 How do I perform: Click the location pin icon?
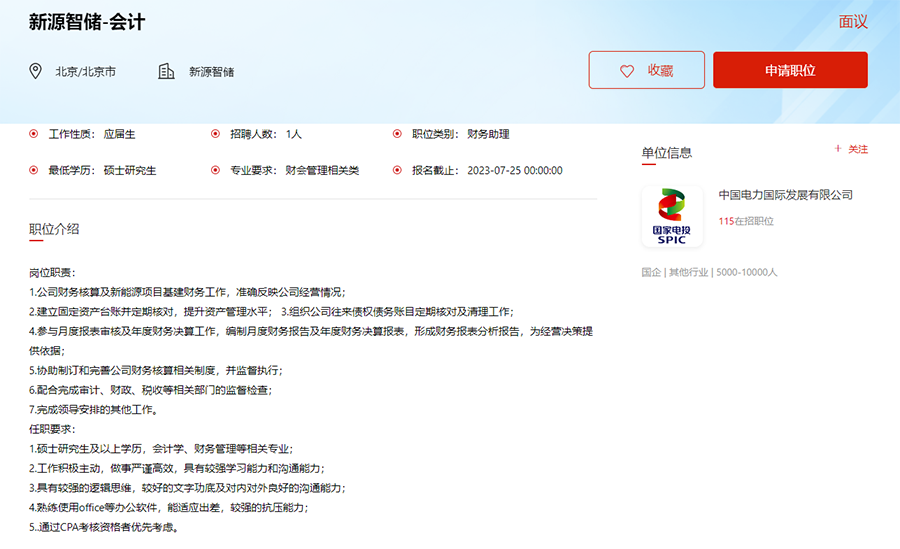[x=36, y=71]
